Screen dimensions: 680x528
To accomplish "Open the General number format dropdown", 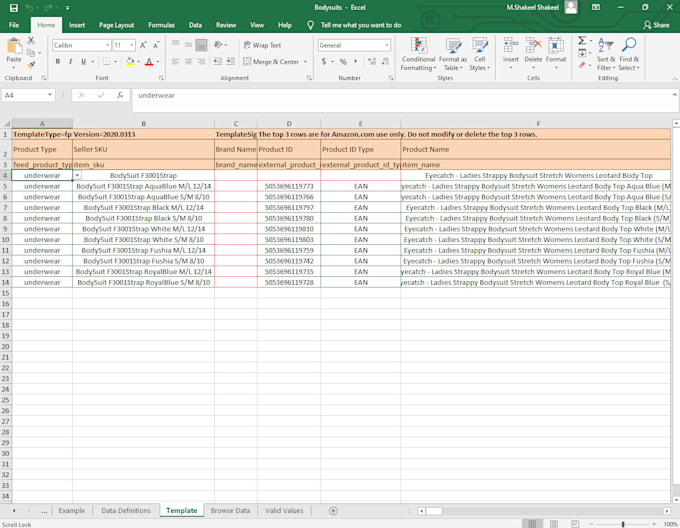I will [x=386, y=45].
